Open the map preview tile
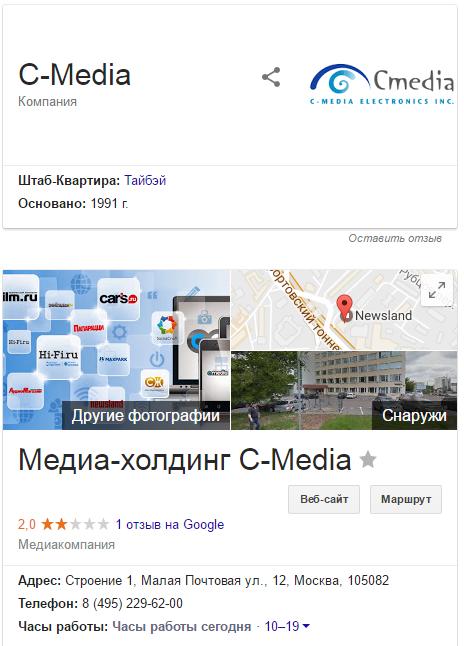 click(x=344, y=310)
